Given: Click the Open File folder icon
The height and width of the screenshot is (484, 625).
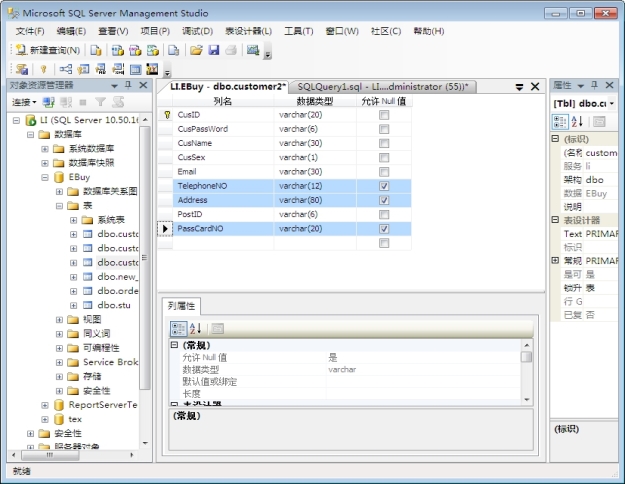Looking at the screenshot, I should (197, 50).
